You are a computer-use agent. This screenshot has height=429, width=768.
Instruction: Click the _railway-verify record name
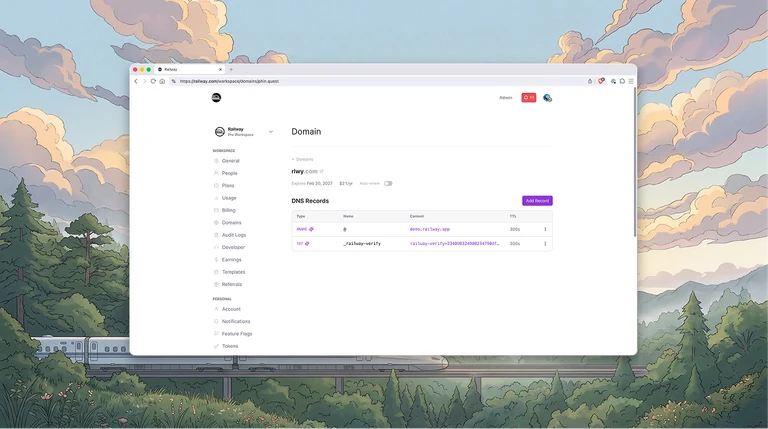(x=362, y=243)
